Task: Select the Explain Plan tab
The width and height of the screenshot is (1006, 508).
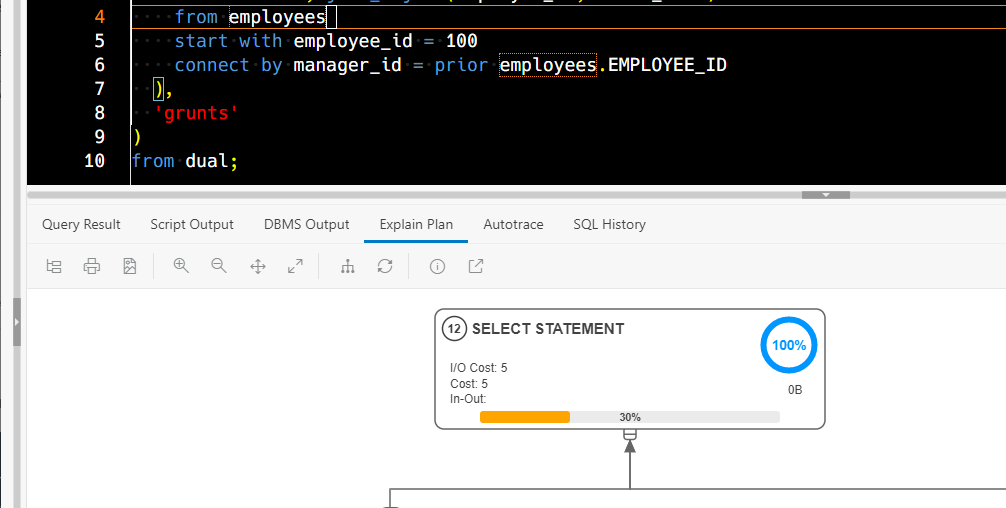Action: (416, 224)
